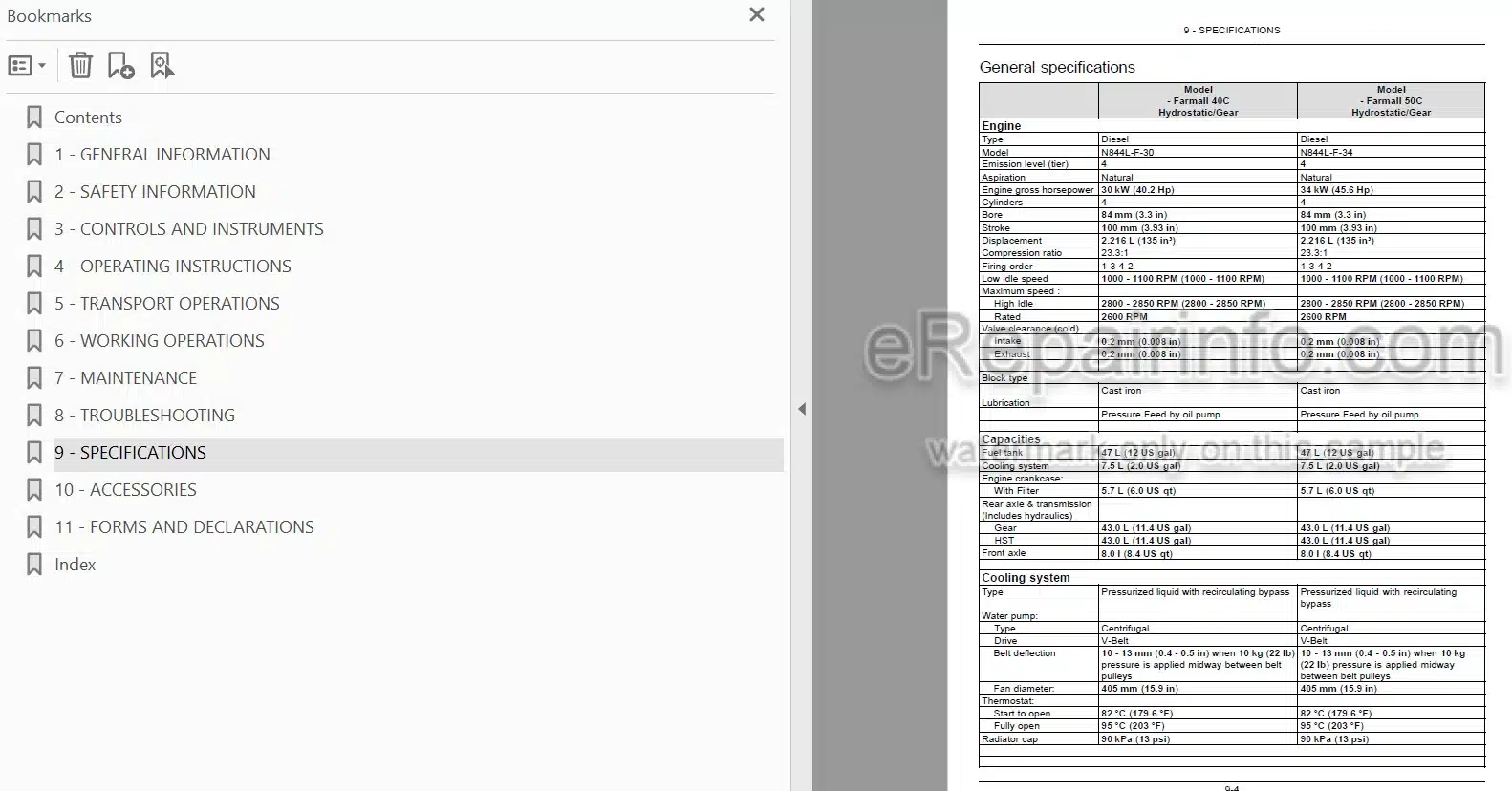The image size is (1512, 791).
Task: Collapse the bookmarks pane with left arrow
Action: click(x=802, y=409)
